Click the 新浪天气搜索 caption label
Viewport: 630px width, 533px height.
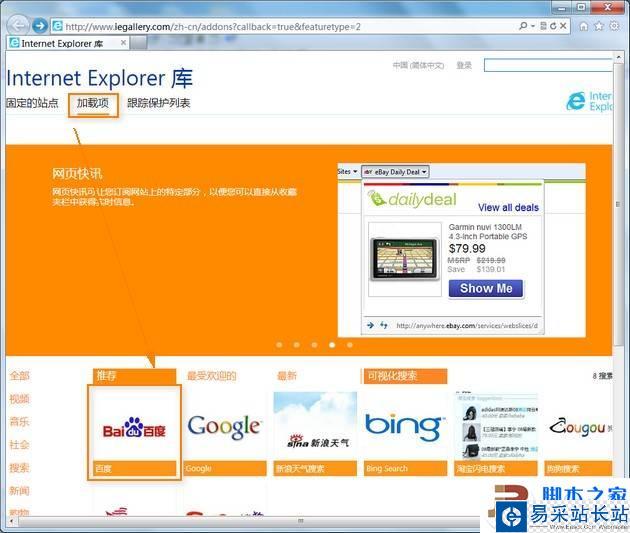[x=315, y=468]
